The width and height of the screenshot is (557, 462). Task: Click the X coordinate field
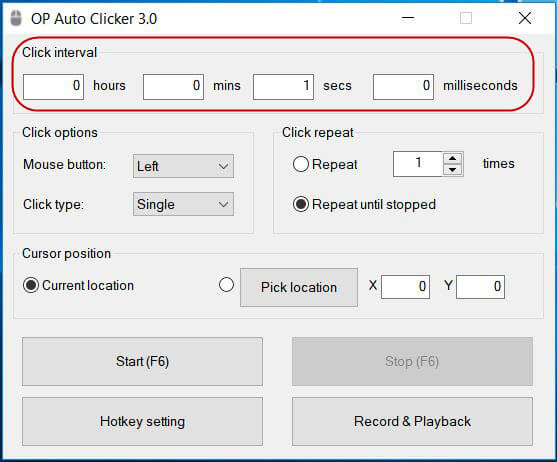point(405,287)
